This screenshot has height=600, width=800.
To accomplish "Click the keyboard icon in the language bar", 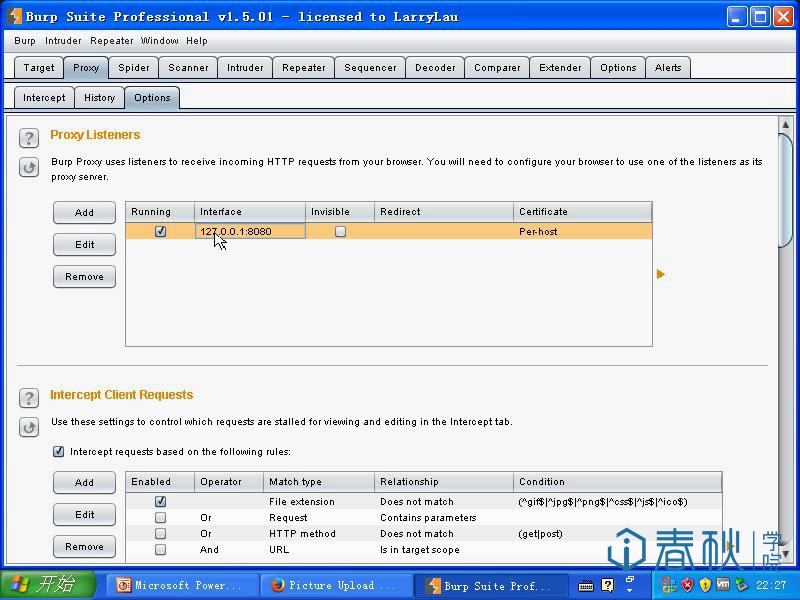I will pos(586,586).
